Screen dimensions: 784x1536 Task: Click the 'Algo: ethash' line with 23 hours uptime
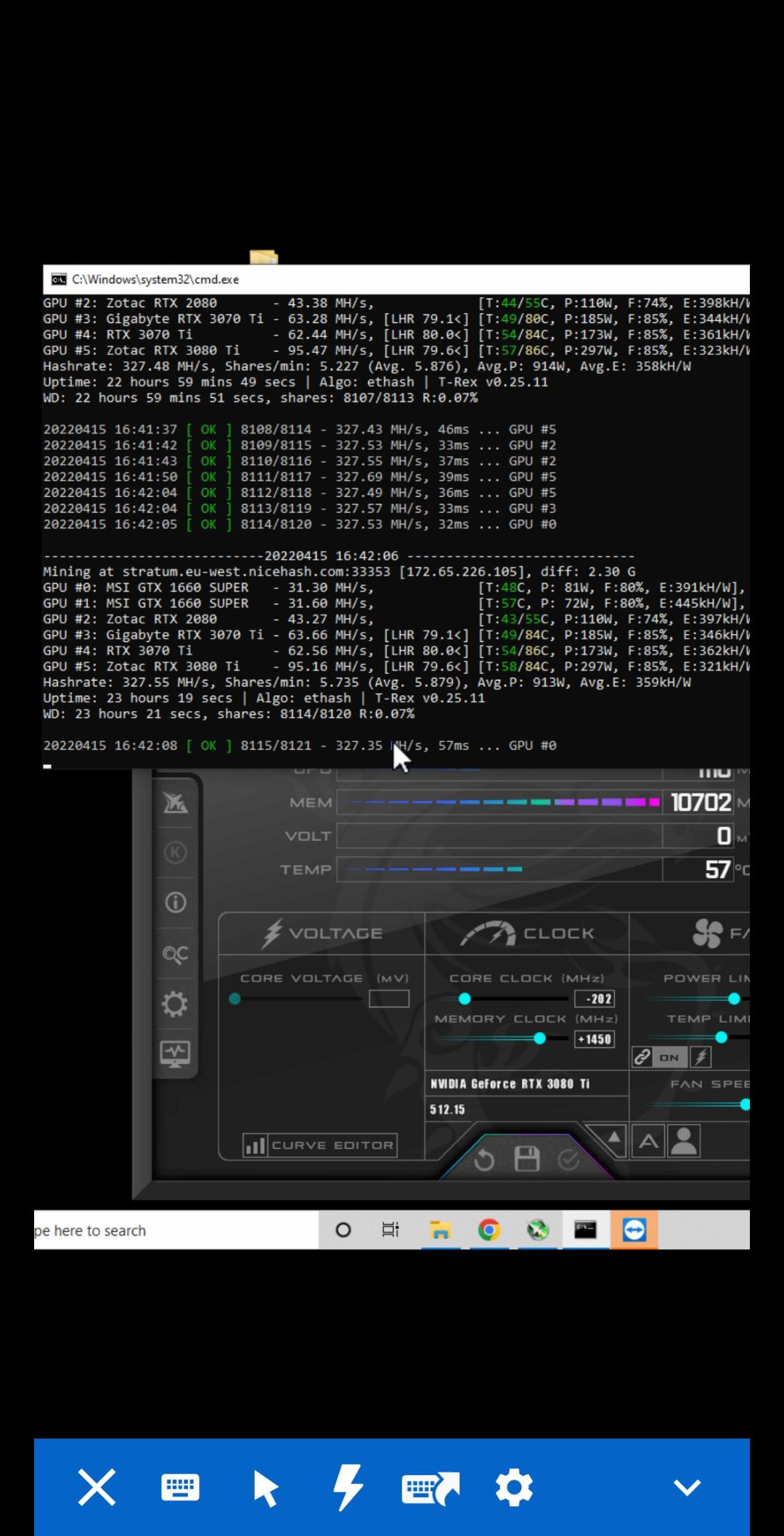[x=264, y=699]
